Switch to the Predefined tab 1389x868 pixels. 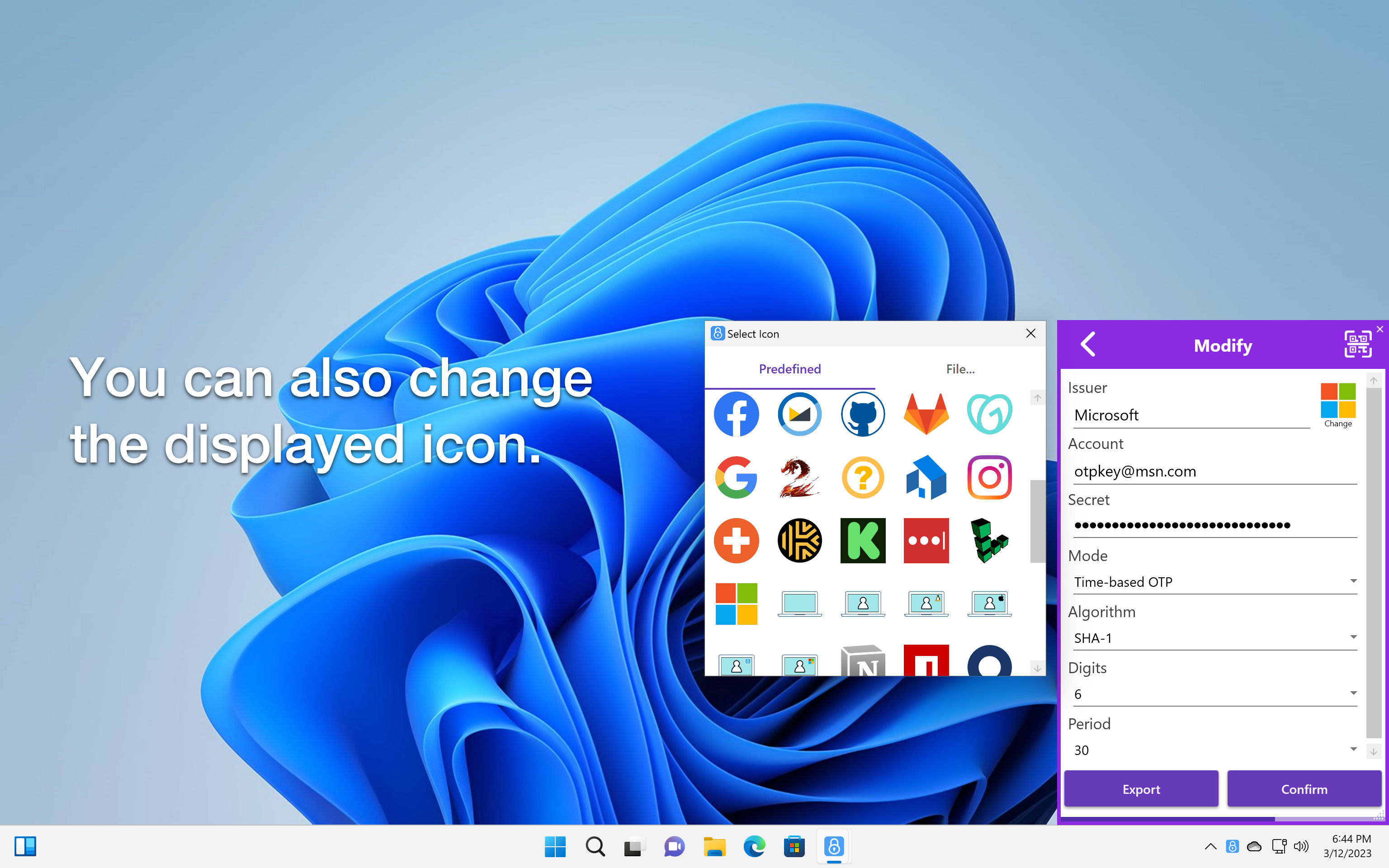point(790,369)
